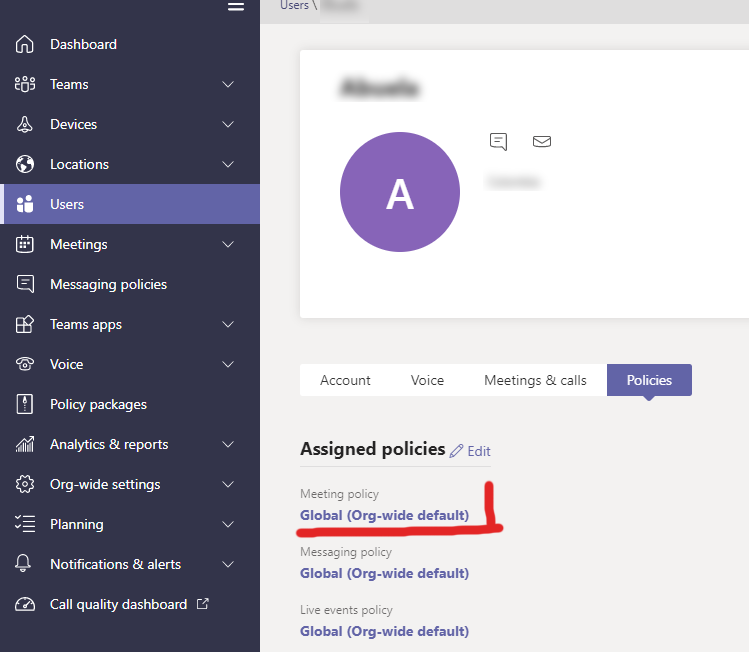Viewport: 749px width, 652px height.
Task: Click the Meetings calendar icon
Action: coord(24,244)
